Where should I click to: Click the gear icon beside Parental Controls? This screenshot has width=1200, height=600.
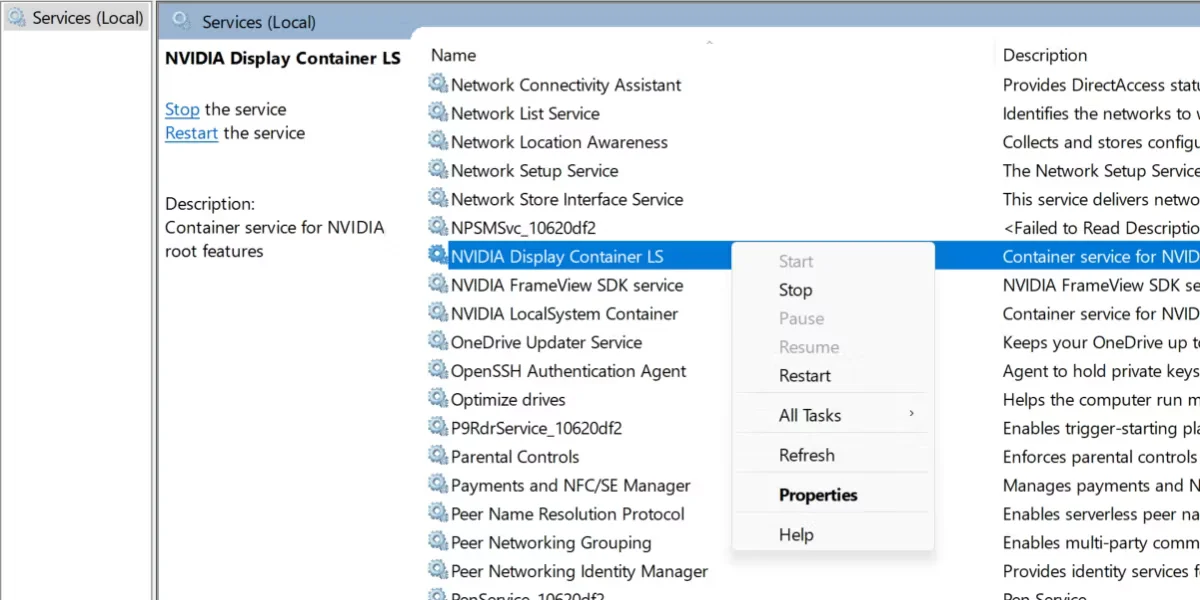click(438, 456)
